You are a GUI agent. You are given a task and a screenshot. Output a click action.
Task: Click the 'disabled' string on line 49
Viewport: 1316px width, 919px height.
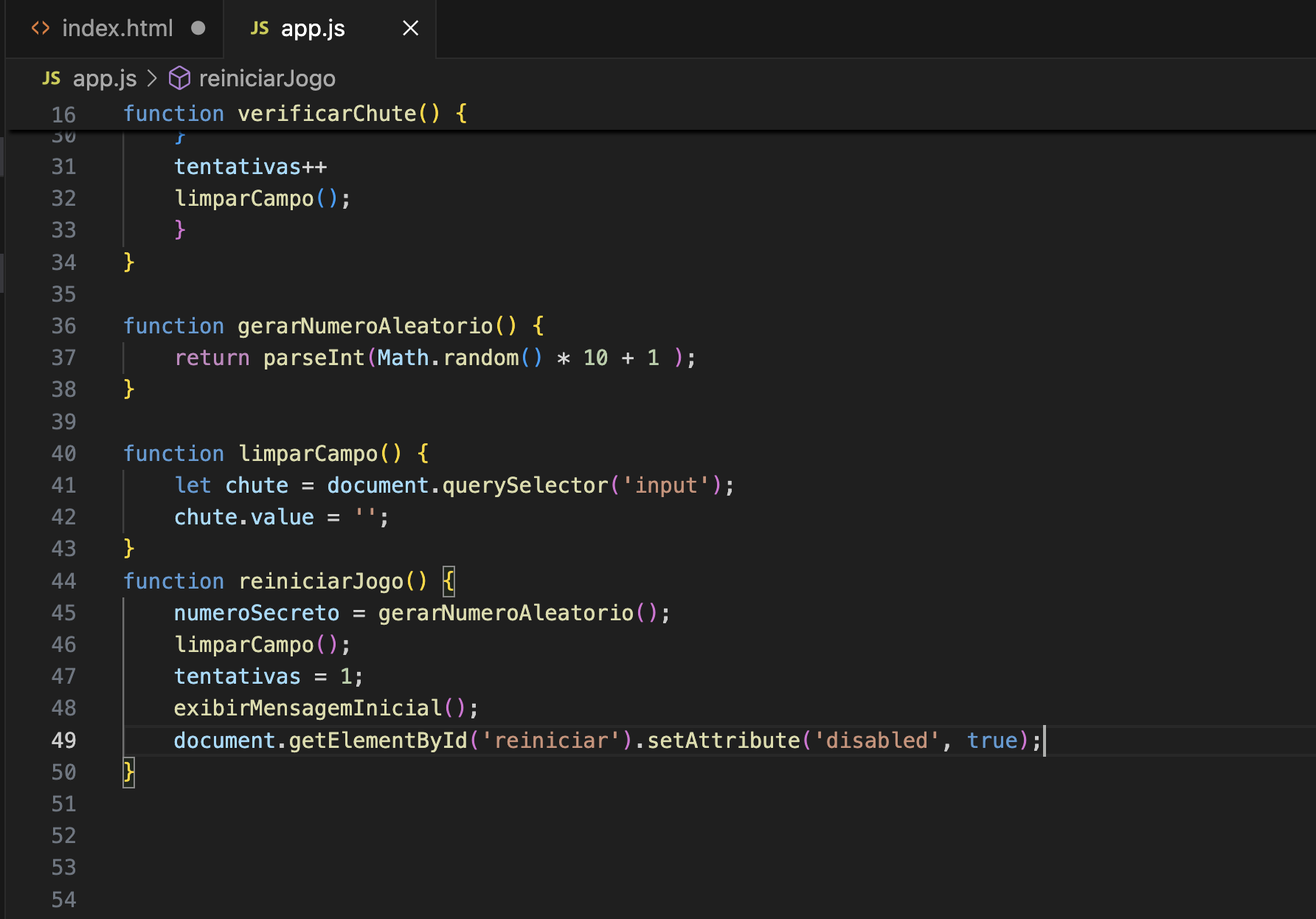coord(876,741)
